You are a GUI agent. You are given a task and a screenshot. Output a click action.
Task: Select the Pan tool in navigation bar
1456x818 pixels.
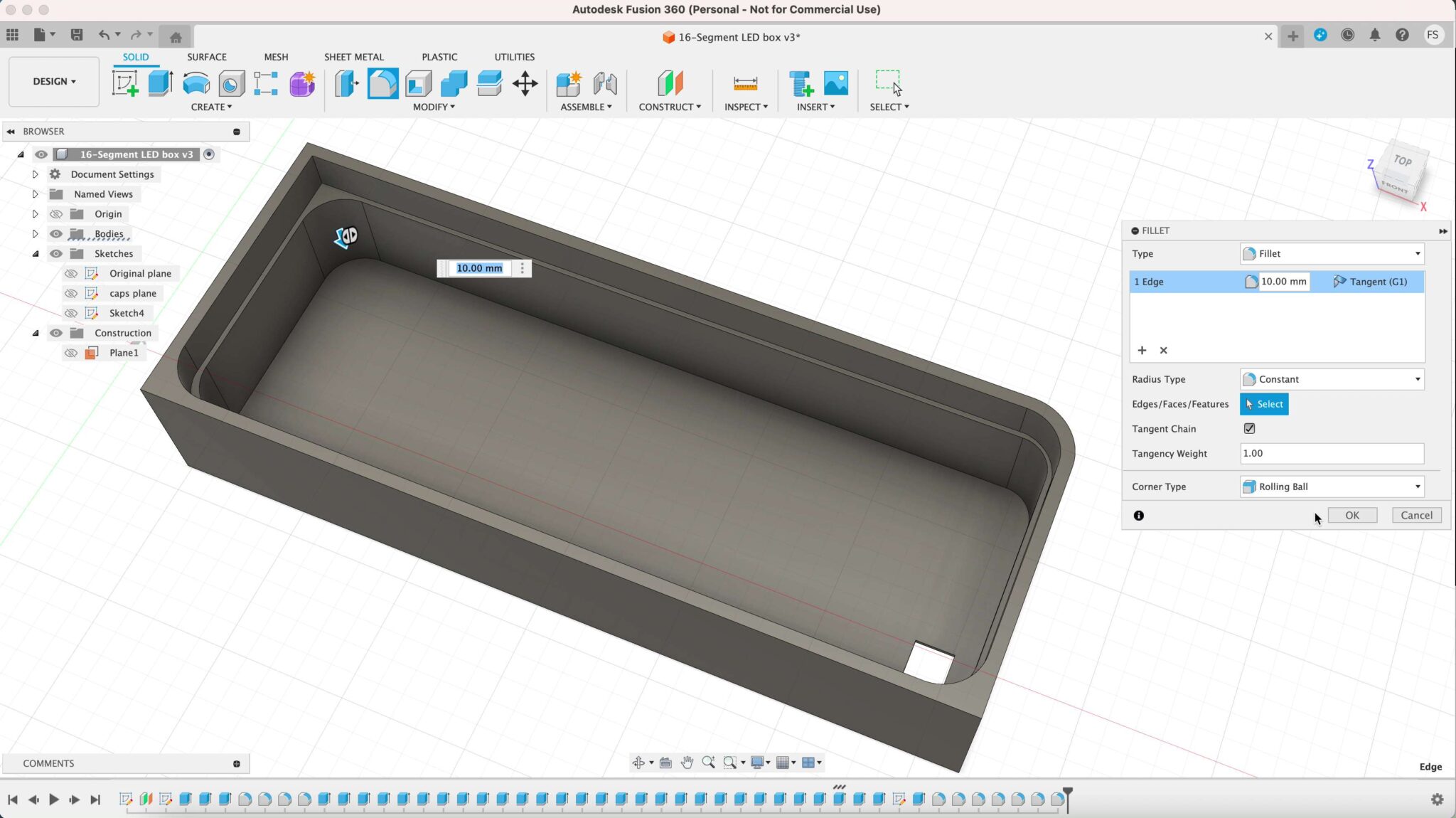pyautogui.click(x=686, y=762)
